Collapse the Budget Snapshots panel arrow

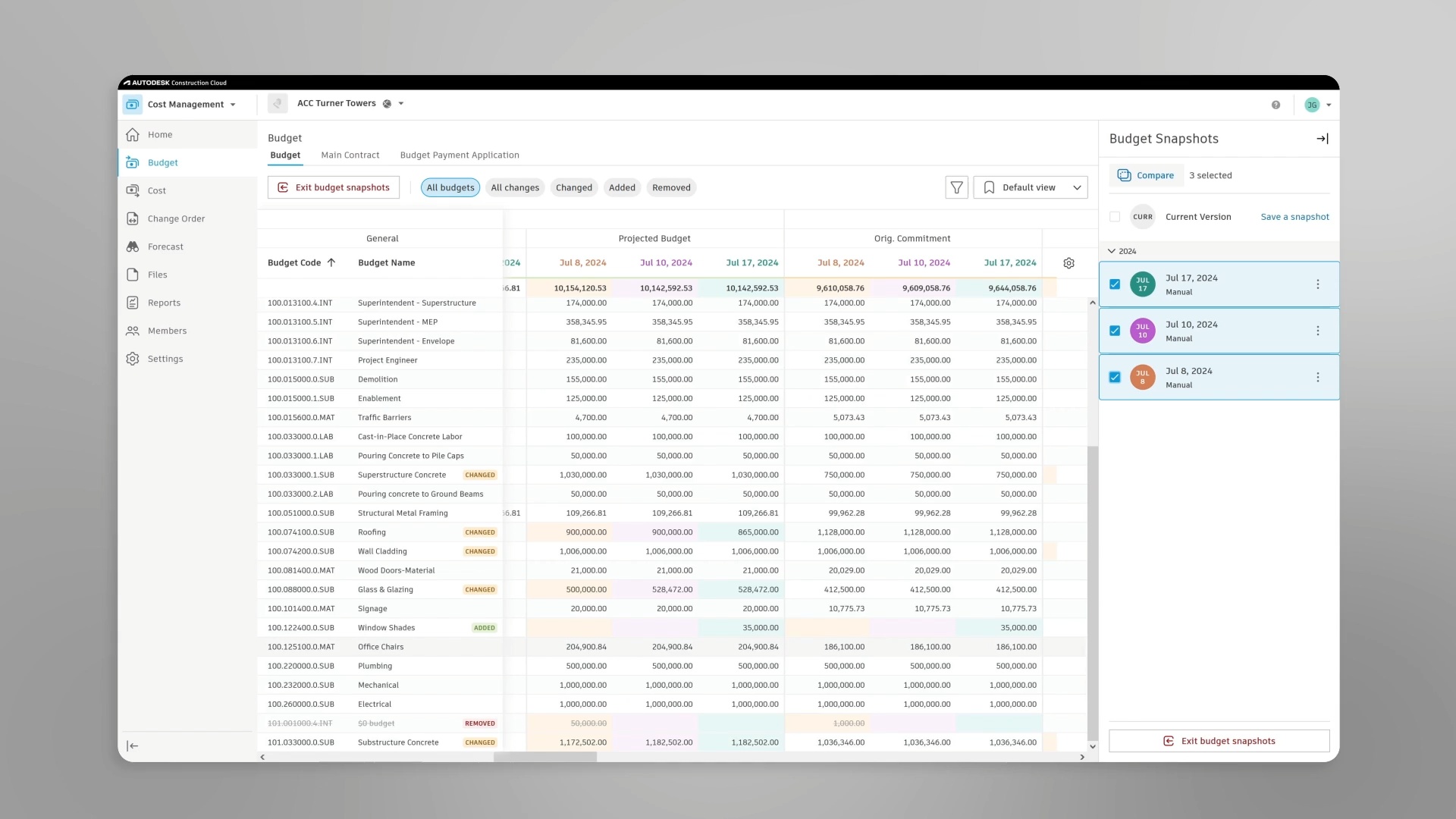(1322, 139)
